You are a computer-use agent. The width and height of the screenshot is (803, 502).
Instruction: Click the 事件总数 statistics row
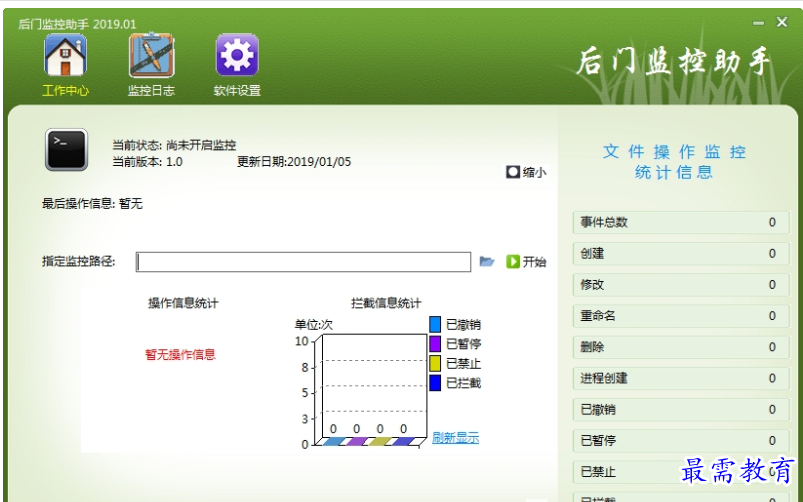(x=681, y=222)
